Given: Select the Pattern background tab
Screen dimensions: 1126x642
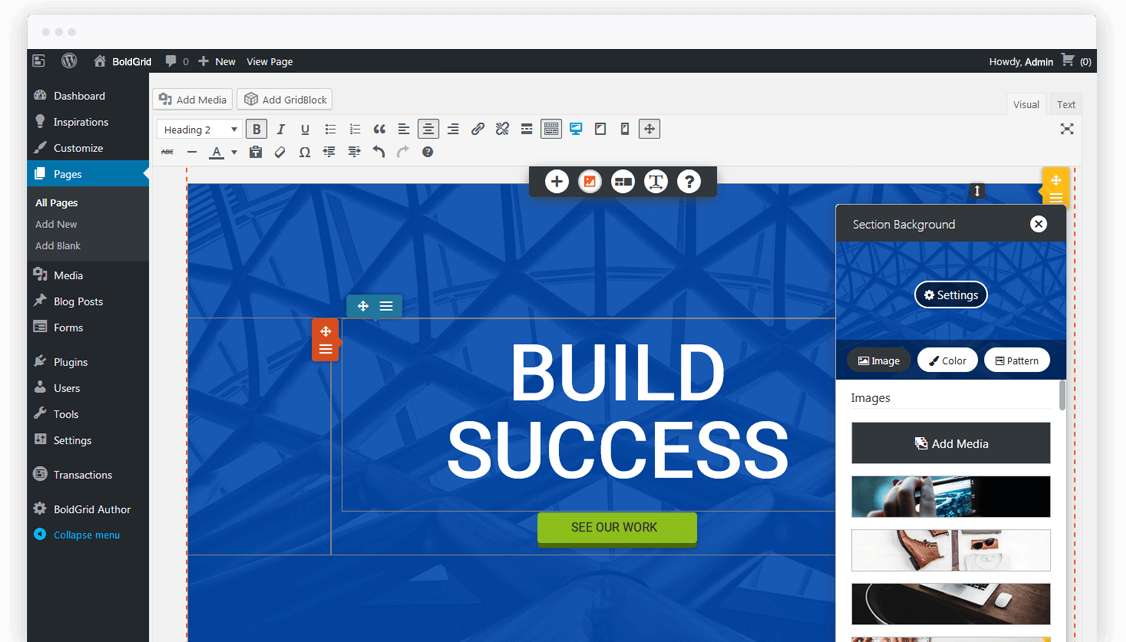Looking at the screenshot, I should pyautogui.click(x=1017, y=360).
